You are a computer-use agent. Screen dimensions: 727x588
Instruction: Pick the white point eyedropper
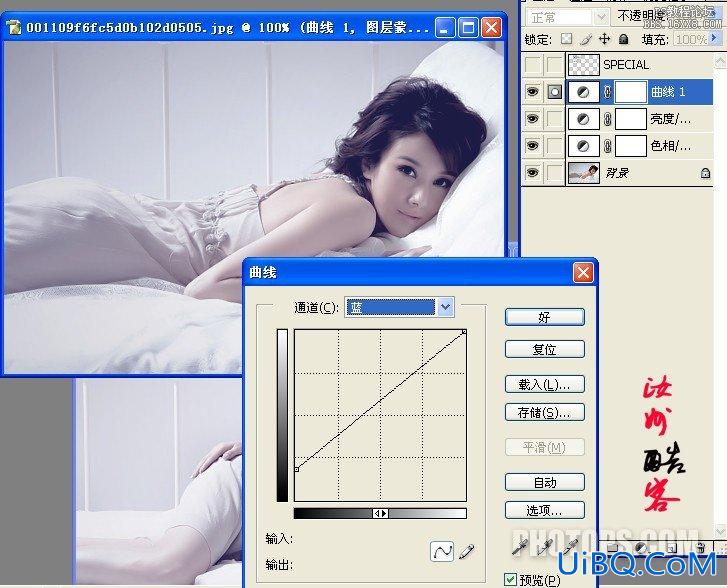(x=571, y=547)
